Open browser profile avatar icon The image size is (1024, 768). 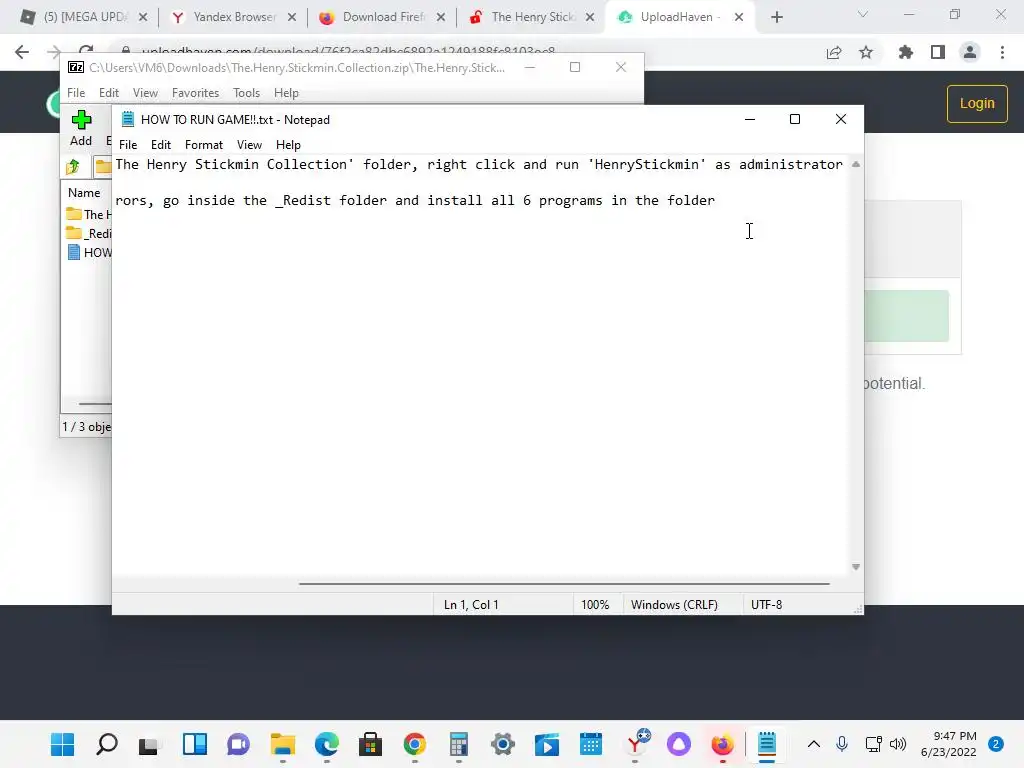click(970, 52)
